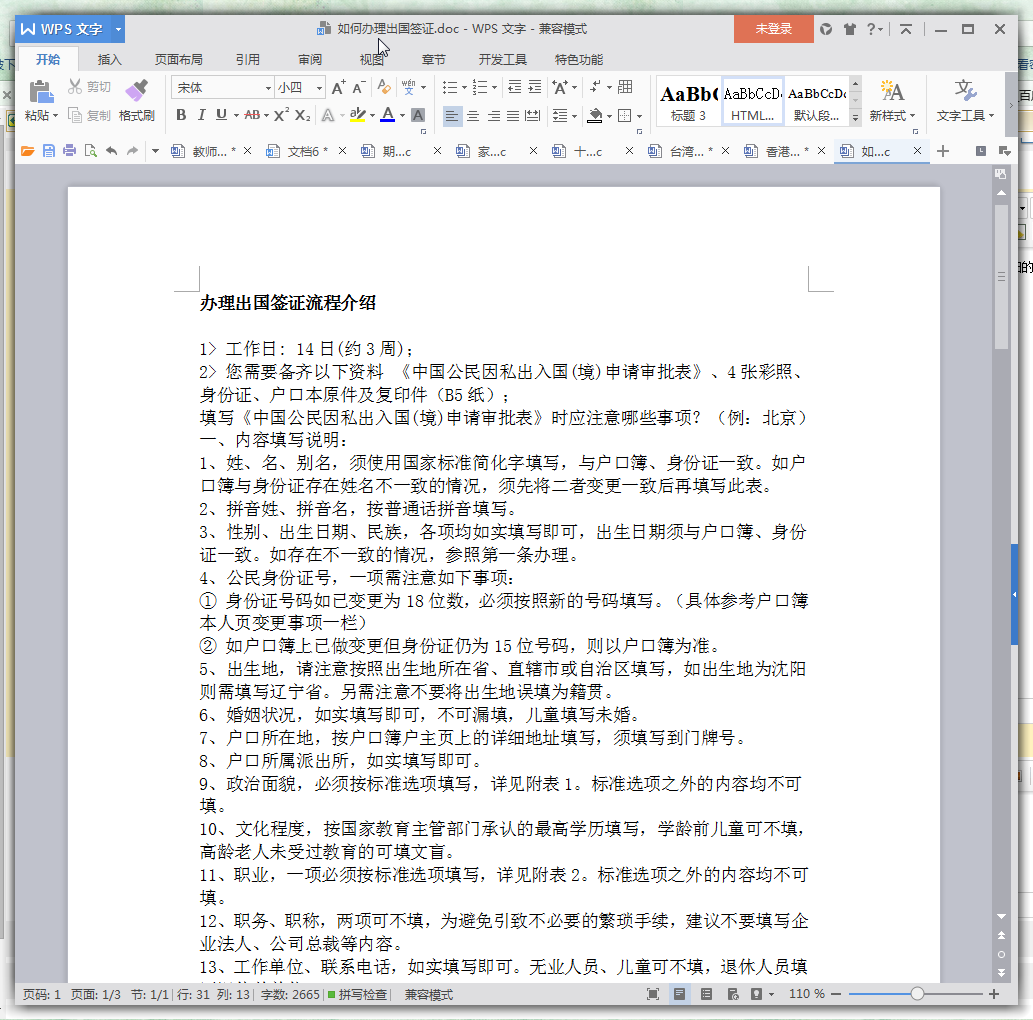Switch to the 引用 ribbon tab

[248, 60]
